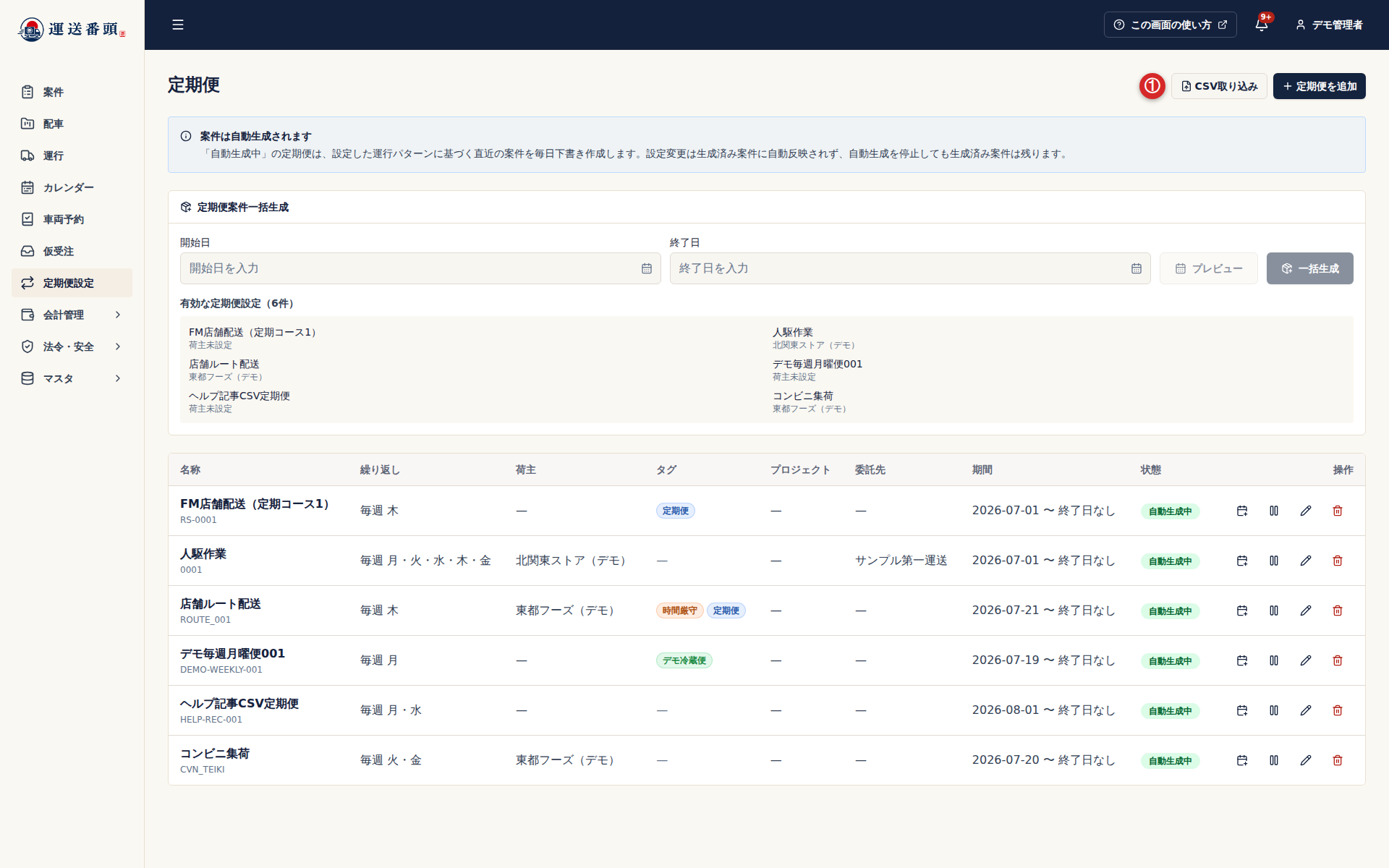Toggle the hamburger sidebar menu
This screenshot has height=868, width=1389.
pyautogui.click(x=178, y=25)
